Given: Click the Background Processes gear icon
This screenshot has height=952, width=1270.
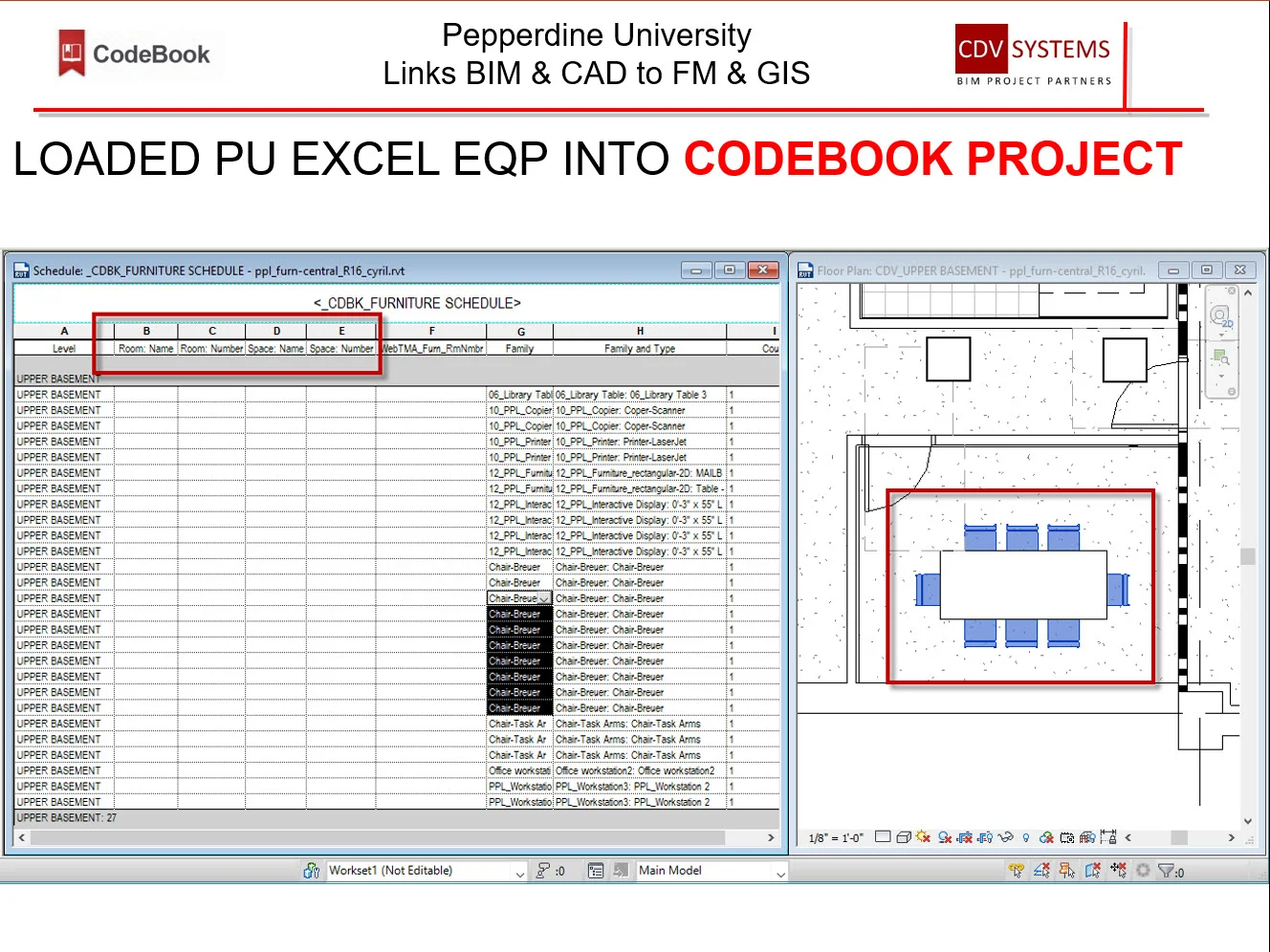Looking at the screenshot, I should (x=1143, y=871).
